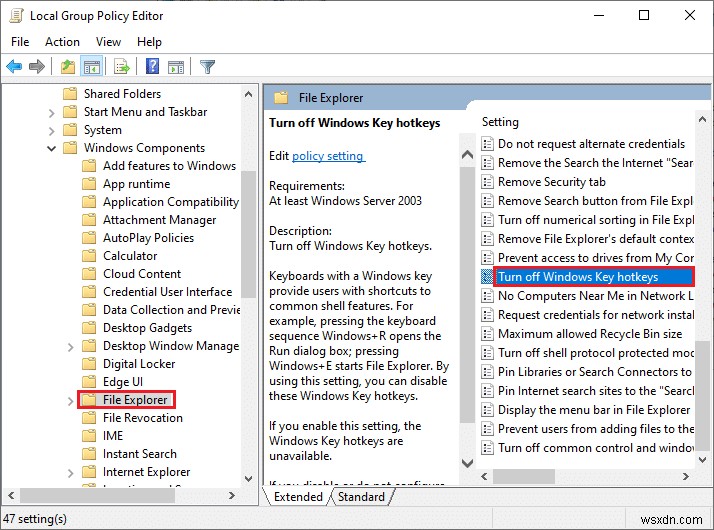
Task: Click the Back arrow toolbar icon
Action: point(14,67)
